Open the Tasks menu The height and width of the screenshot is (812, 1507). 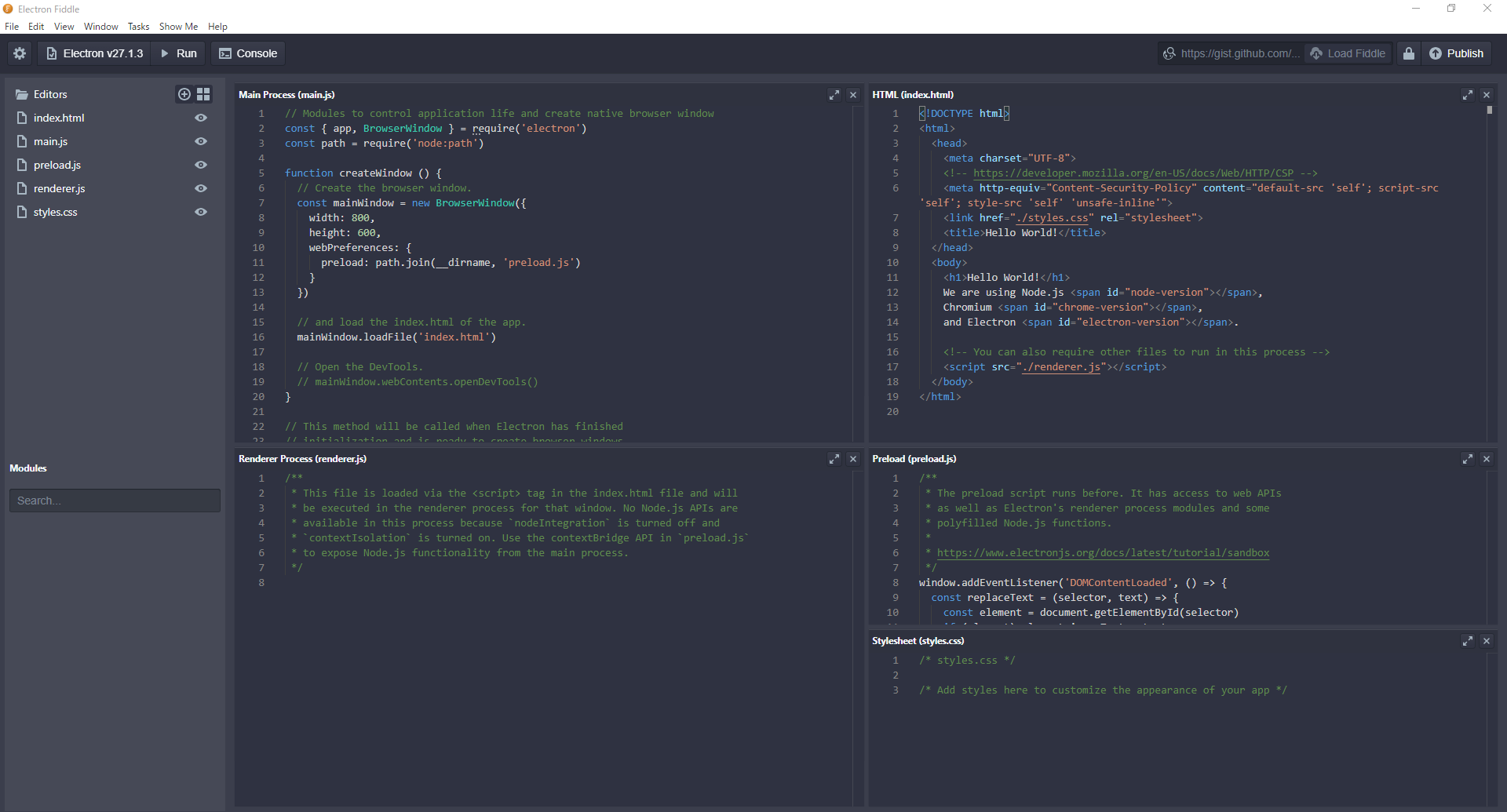(x=138, y=26)
